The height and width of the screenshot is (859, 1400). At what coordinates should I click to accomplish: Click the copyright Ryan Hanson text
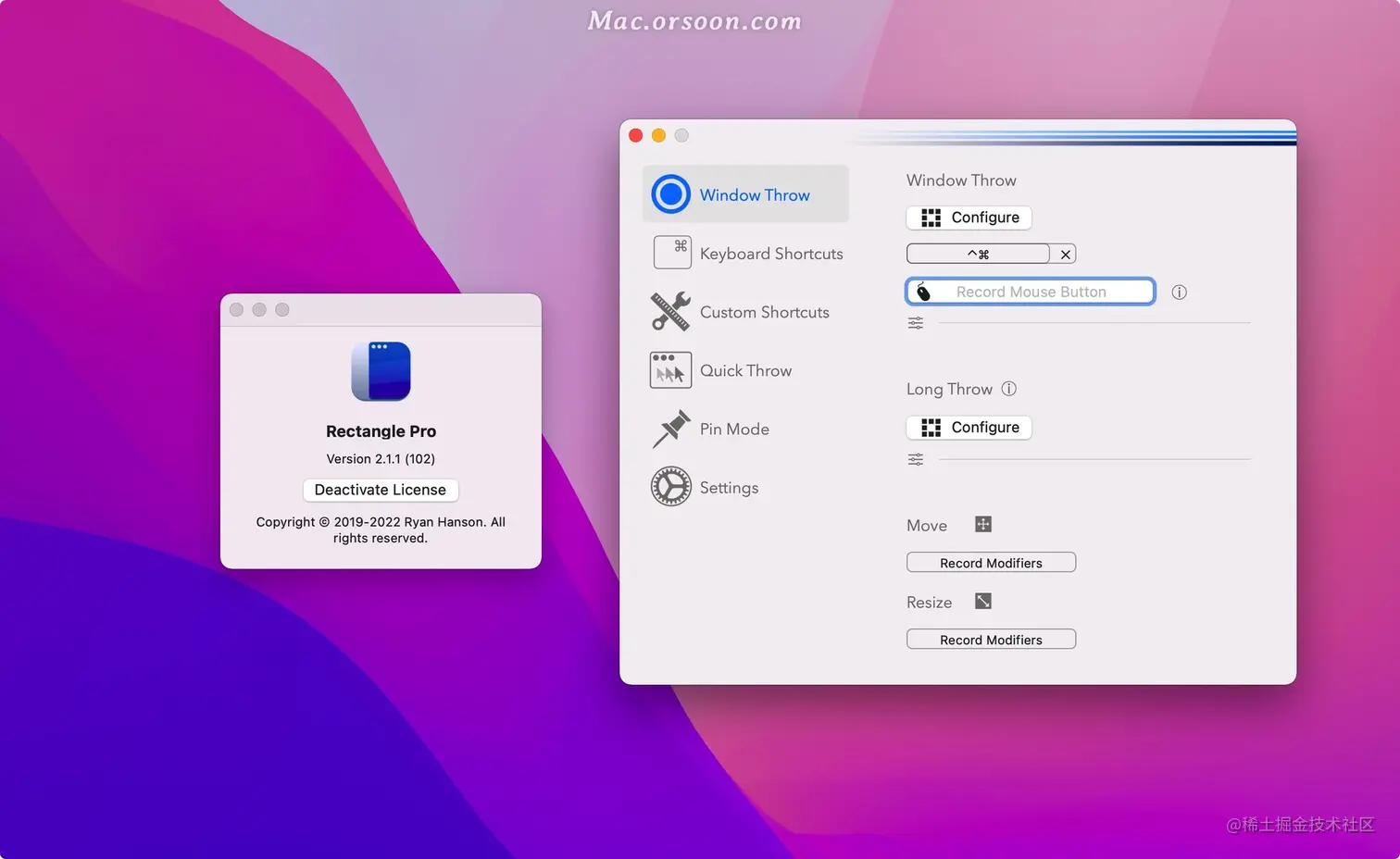pyautogui.click(x=381, y=530)
